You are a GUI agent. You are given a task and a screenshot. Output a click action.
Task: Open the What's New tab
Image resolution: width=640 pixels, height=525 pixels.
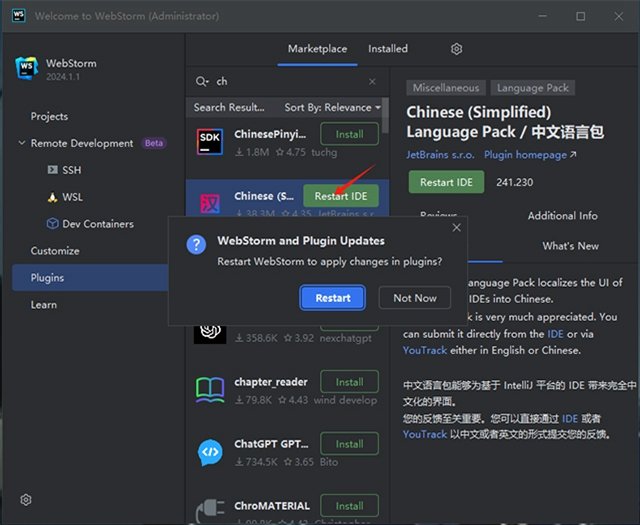click(571, 246)
